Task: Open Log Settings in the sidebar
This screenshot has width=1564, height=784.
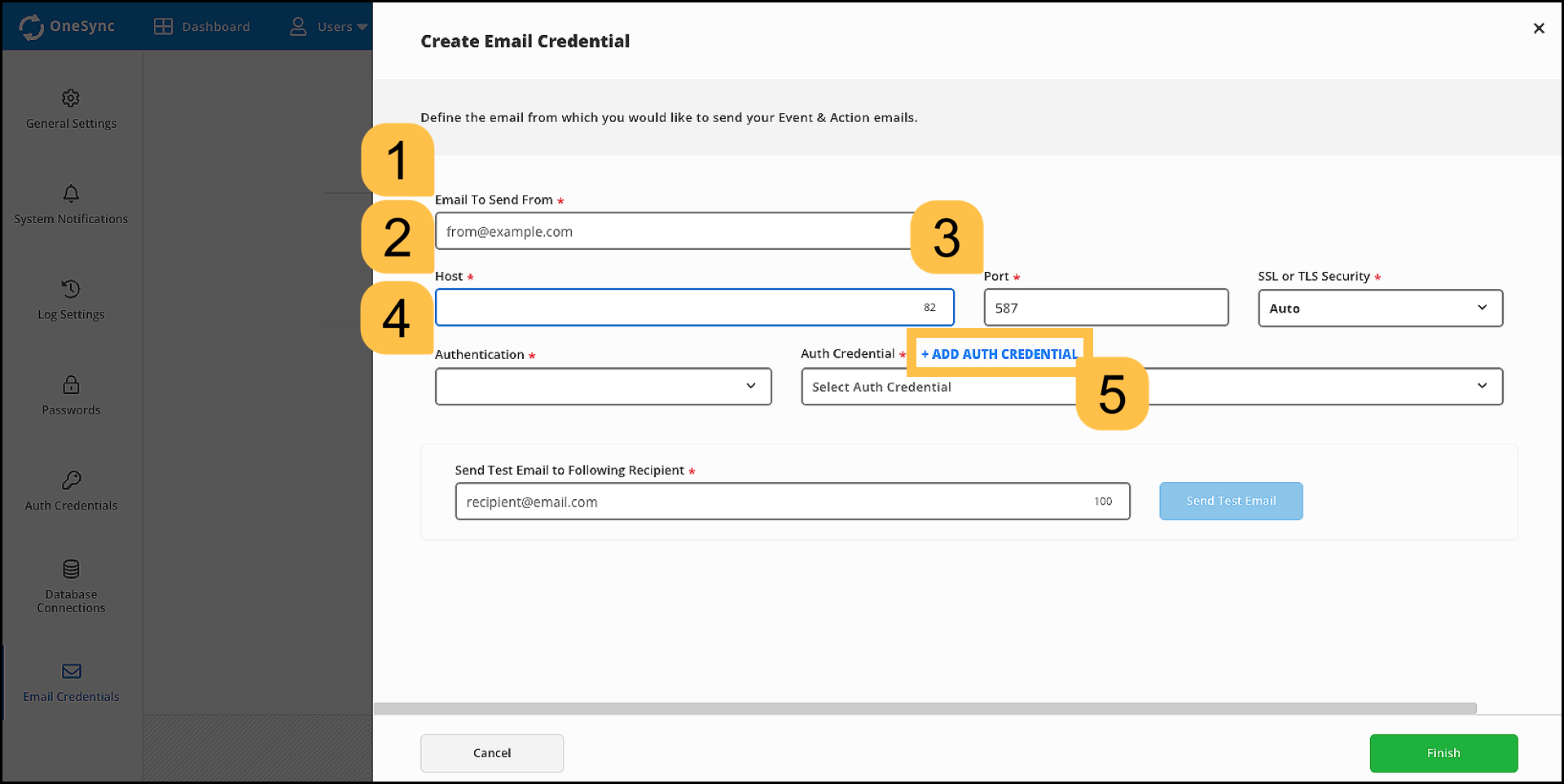Action: click(71, 300)
